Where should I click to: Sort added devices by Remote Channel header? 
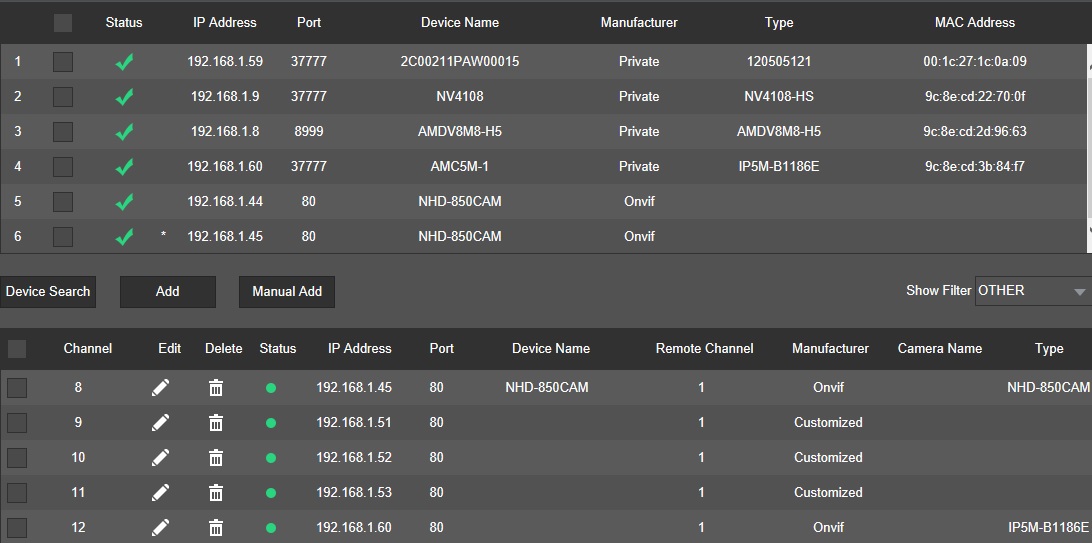click(x=705, y=348)
